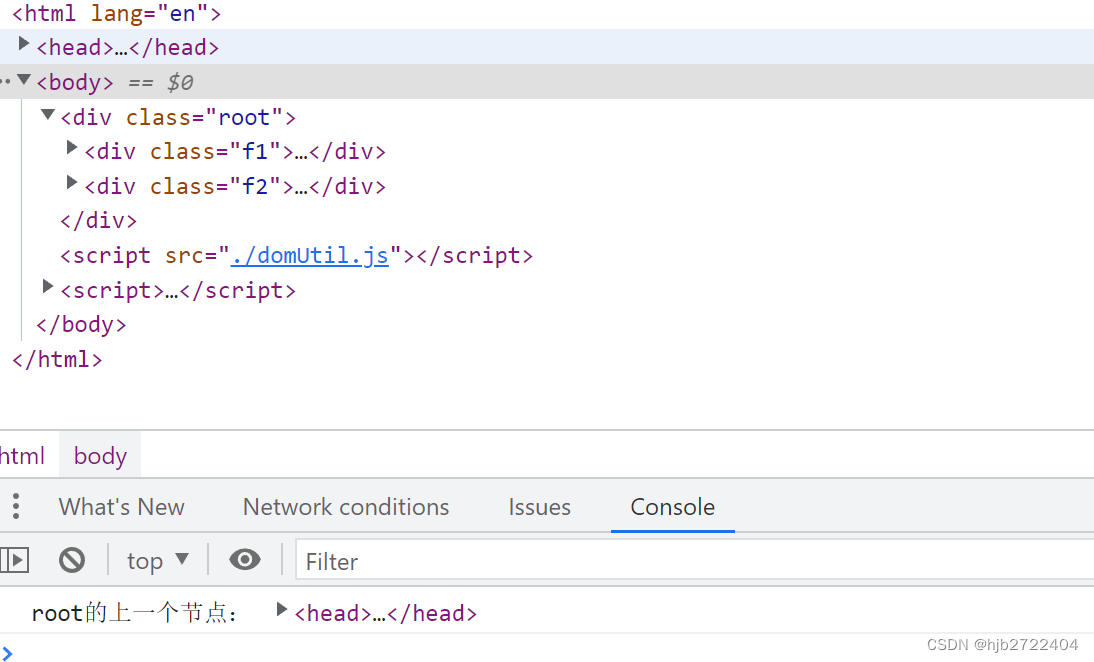Create a live expression with eye icon
Viewport: 1094px width, 662px height.
[x=245, y=559]
